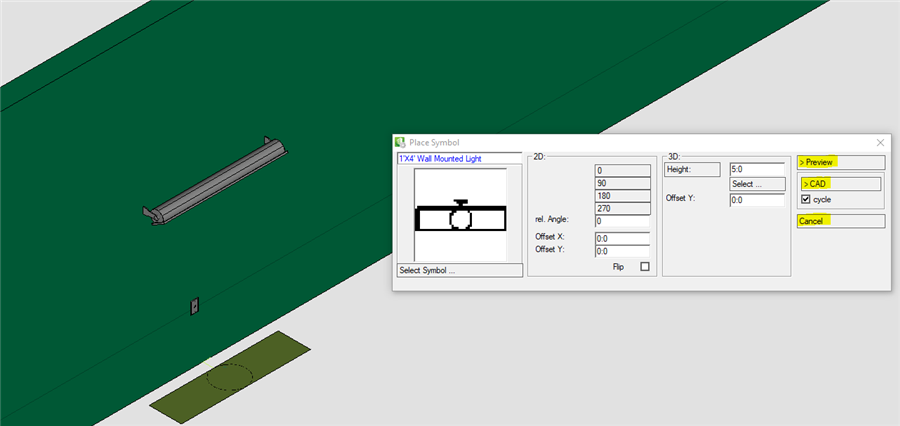Viewport: 900px width, 426px height.
Task: Click the 2D Offset X field
Action: (622, 238)
